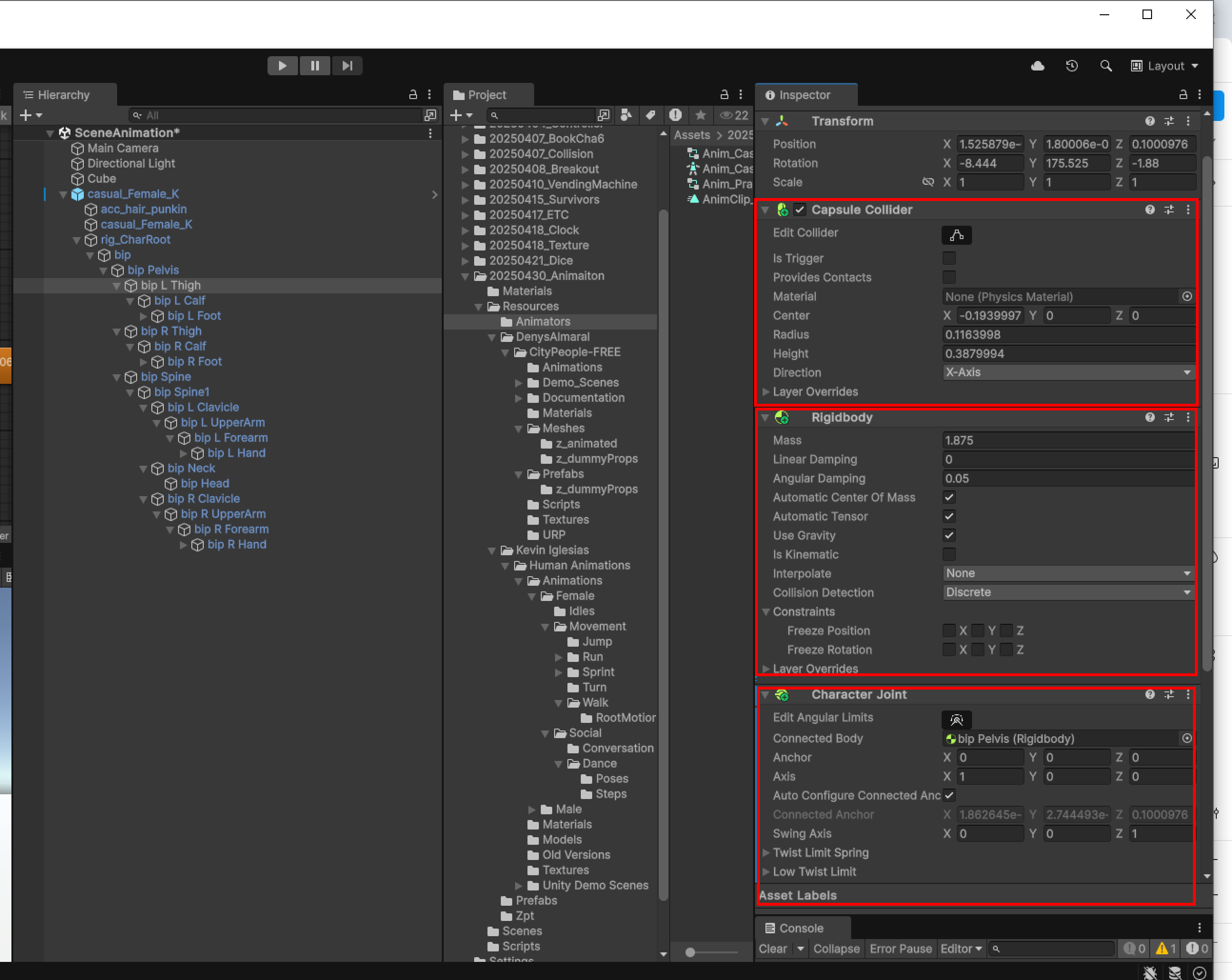Toggle the Error Pause button
This screenshot has height=980, width=1232.
coord(901,949)
